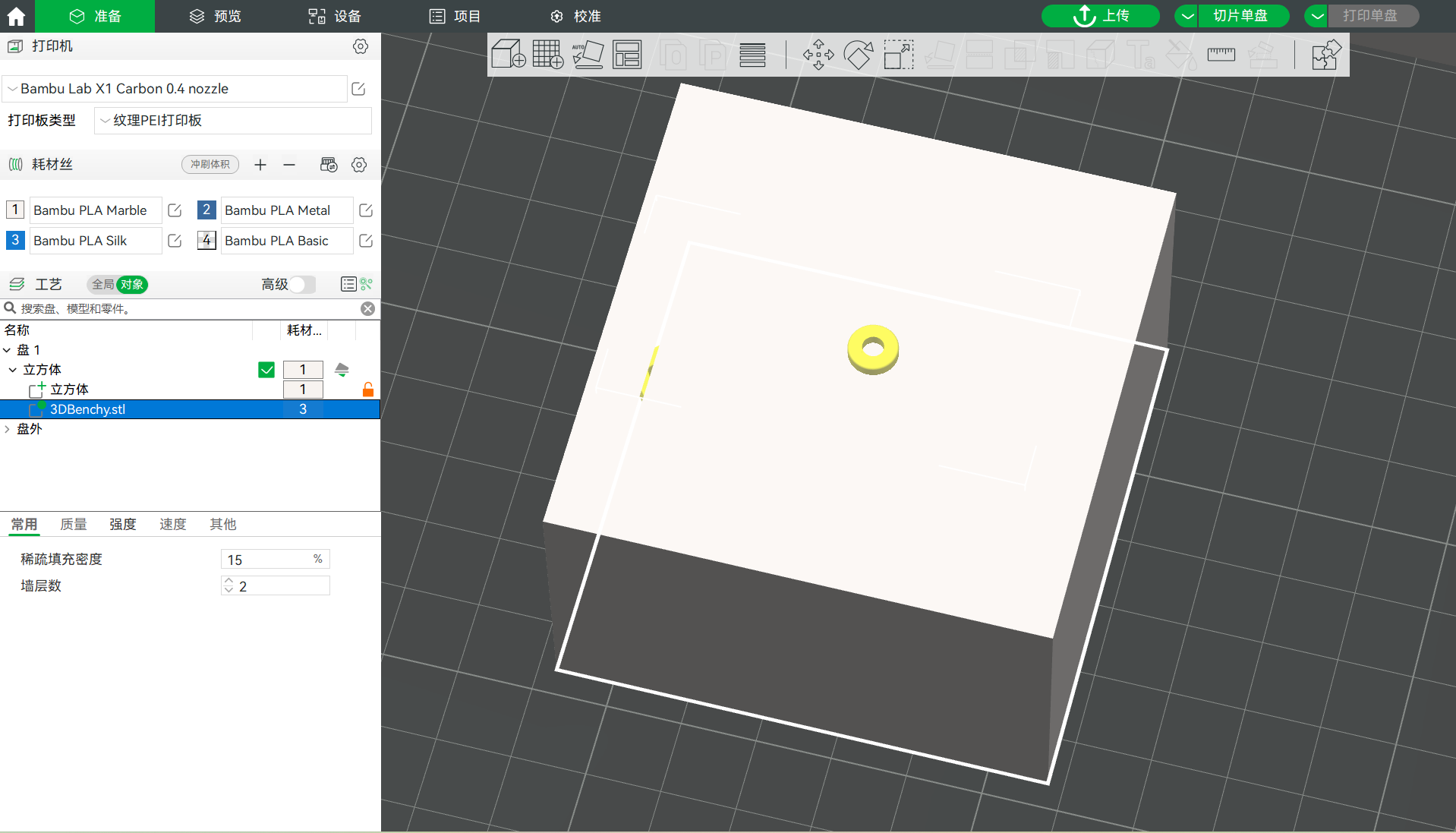This screenshot has width=1456, height=833.
Task: Click the Cut tool icon
Action: pyautogui.click(x=979, y=55)
